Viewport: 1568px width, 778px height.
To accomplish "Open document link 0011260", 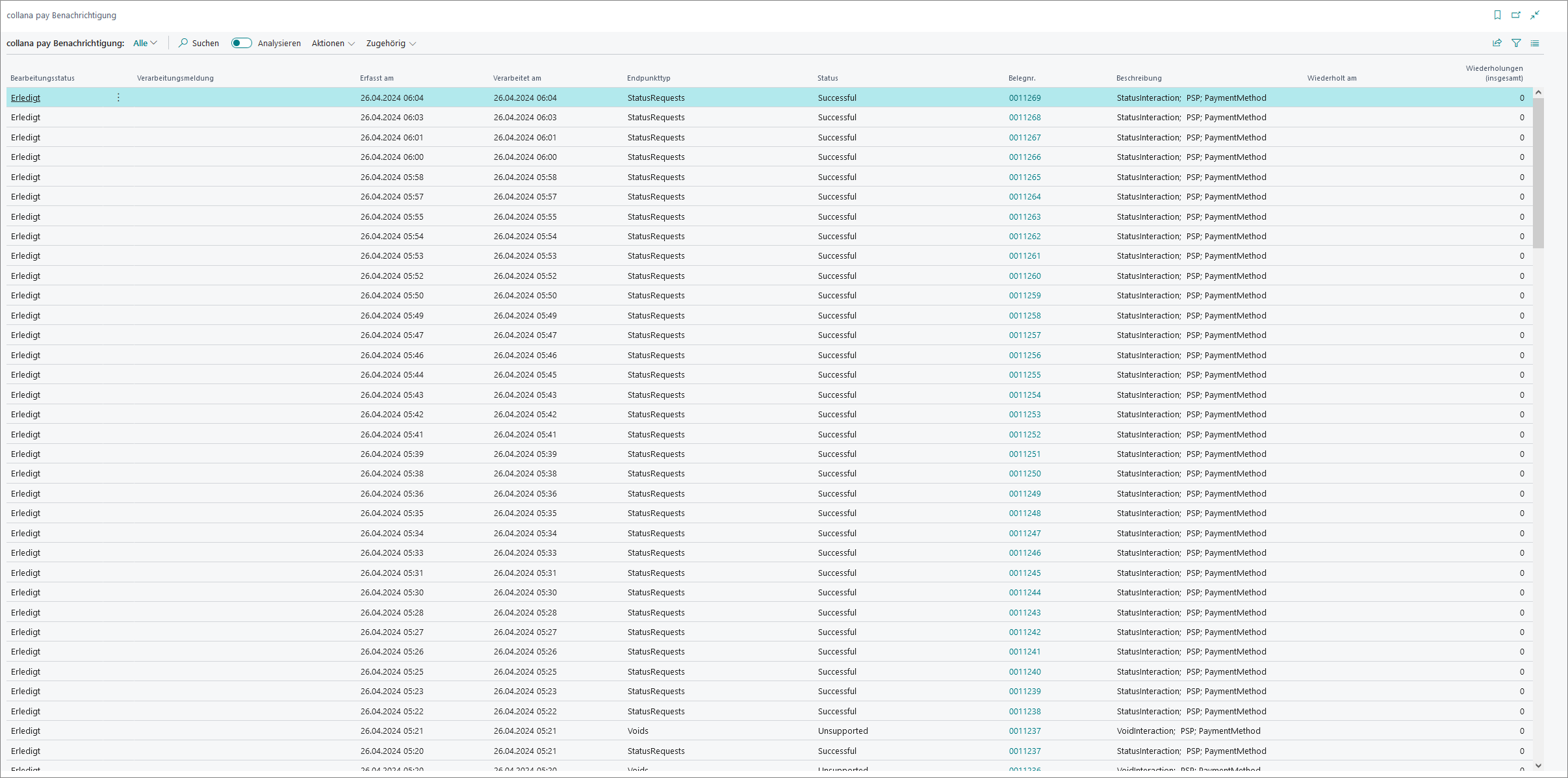I will point(1025,276).
